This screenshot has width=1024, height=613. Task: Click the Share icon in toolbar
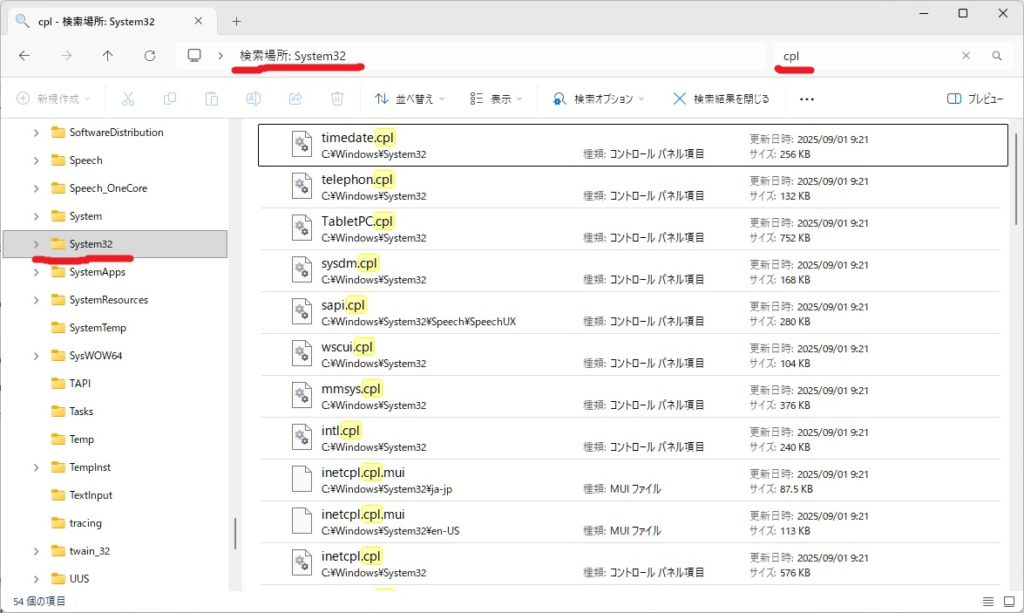[x=296, y=99]
